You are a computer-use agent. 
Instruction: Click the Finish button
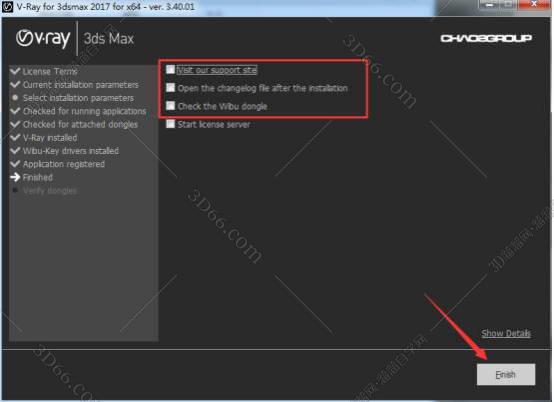[506, 374]
